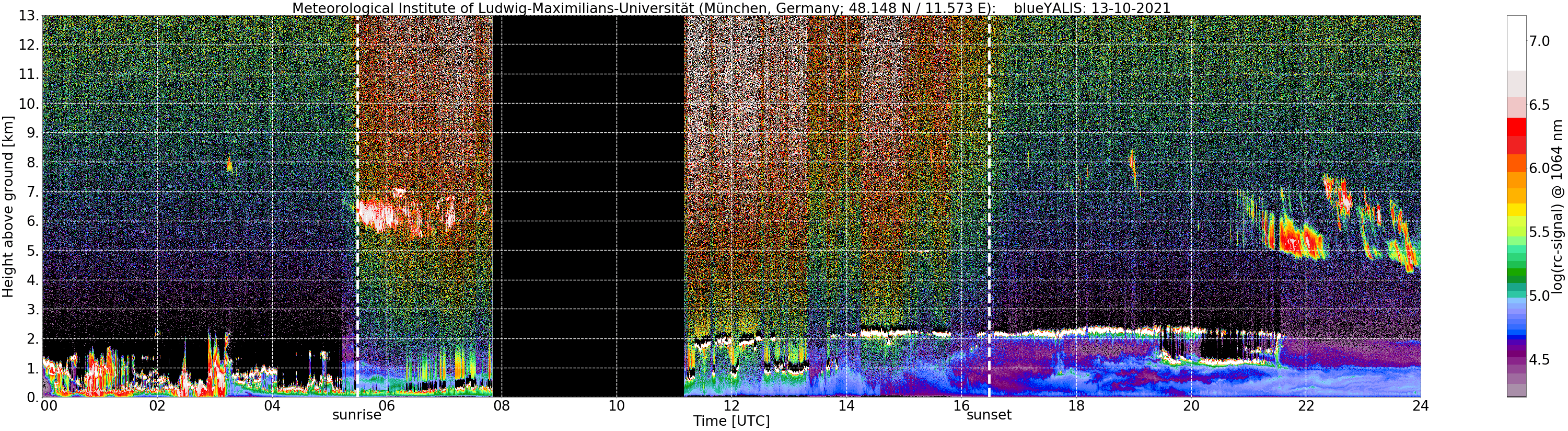The image size is (1568, 431).
Task: Click colorbar tick label '7.0'
Action: pyautogui.click(x=1539, y=41)
